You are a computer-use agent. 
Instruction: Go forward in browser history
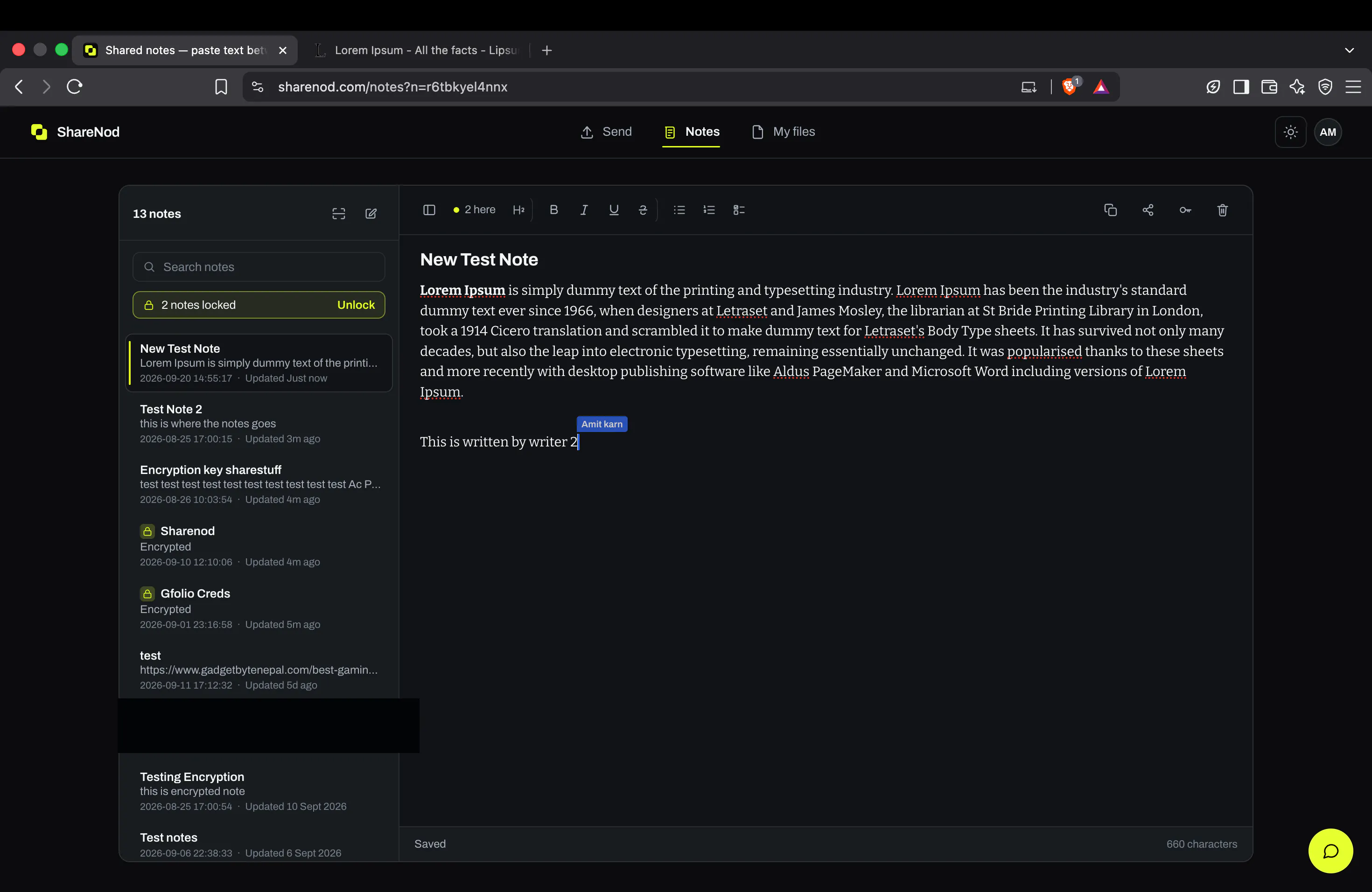47,87
